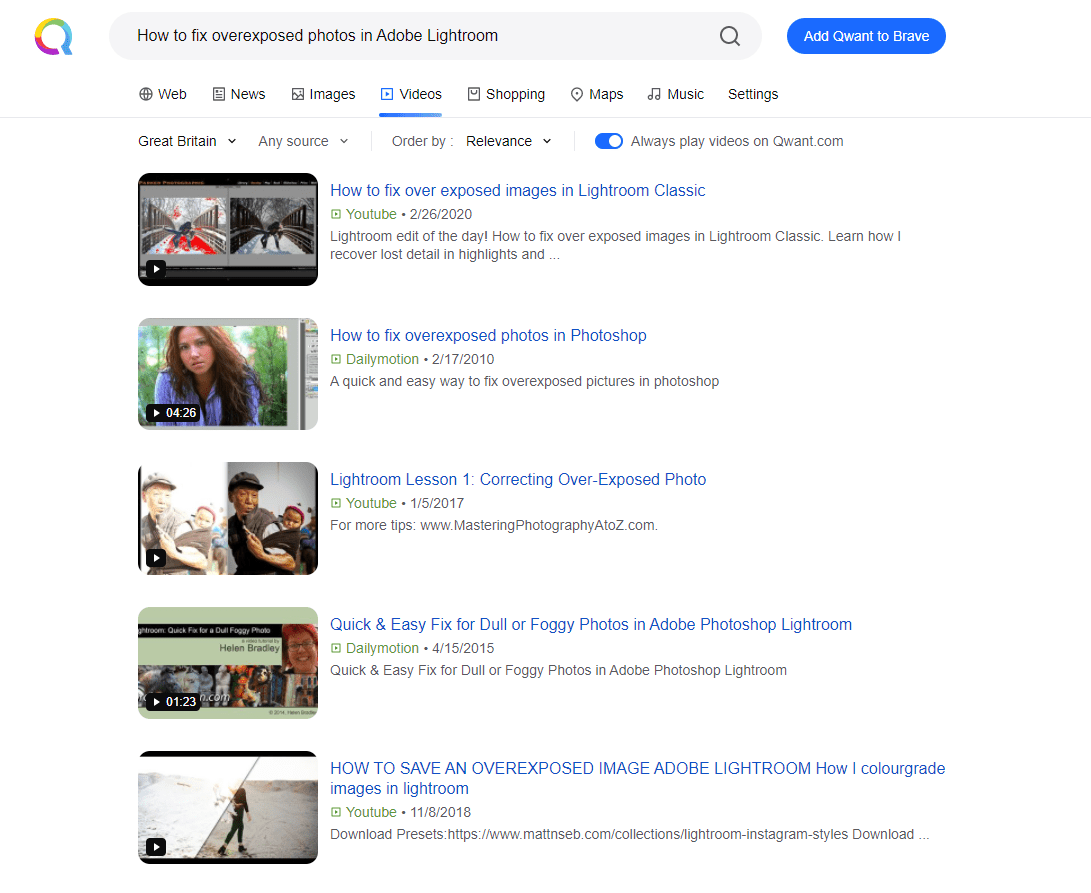Switch to the News tab
Viewport: 1091px width, 893px height.
pyautogui.click(x=239, y=94)
